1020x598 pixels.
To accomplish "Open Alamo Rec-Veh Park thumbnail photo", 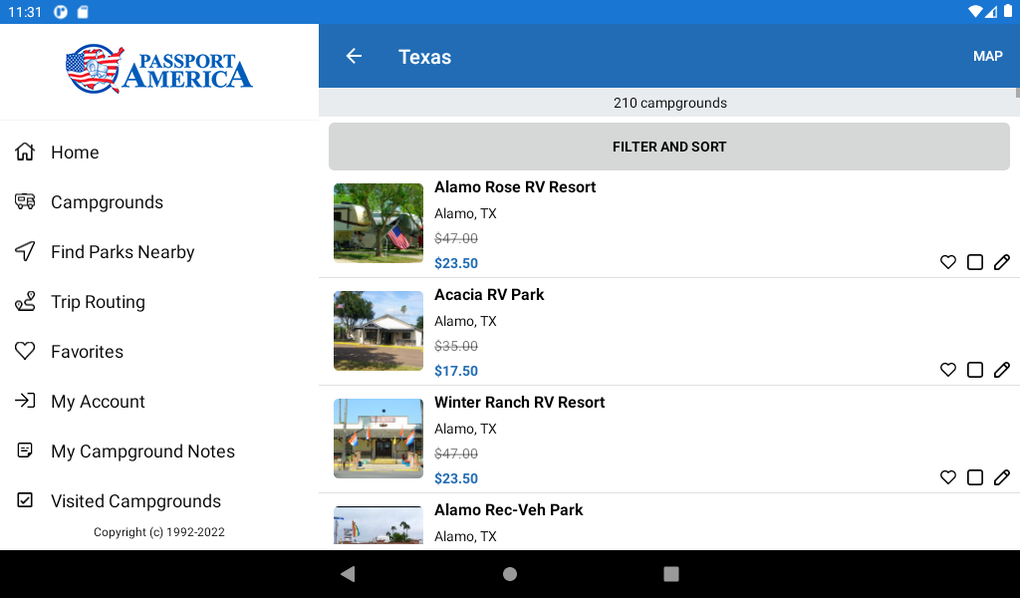I will tap(378, 525).
